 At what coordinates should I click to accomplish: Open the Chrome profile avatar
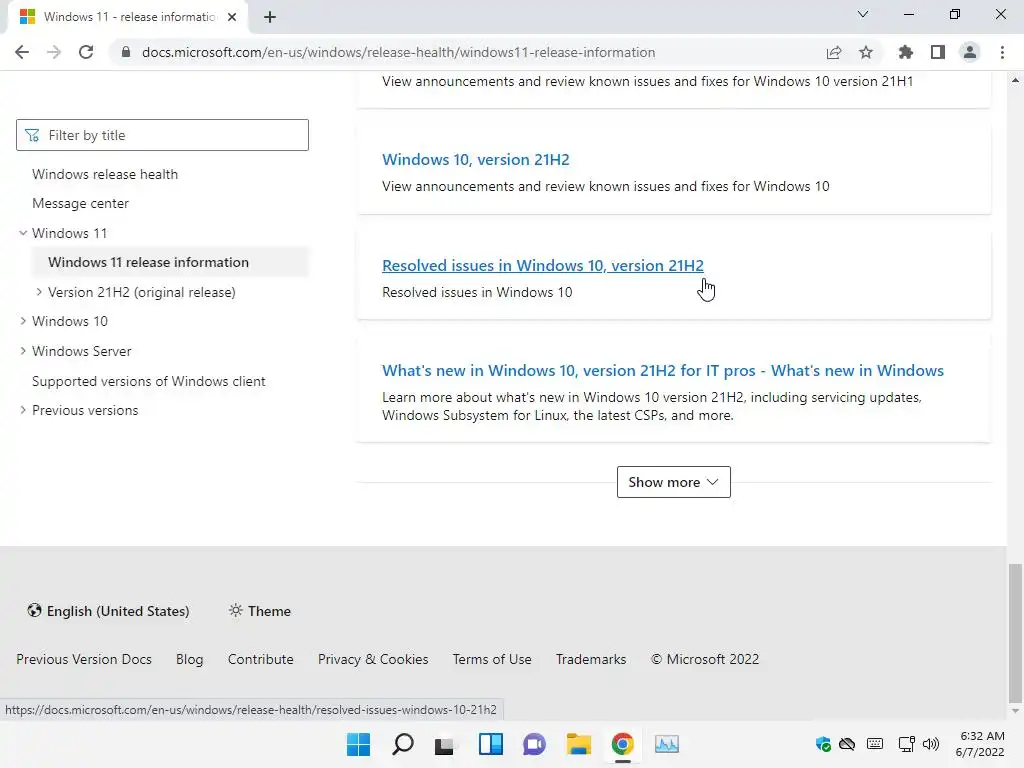[969, 52]
